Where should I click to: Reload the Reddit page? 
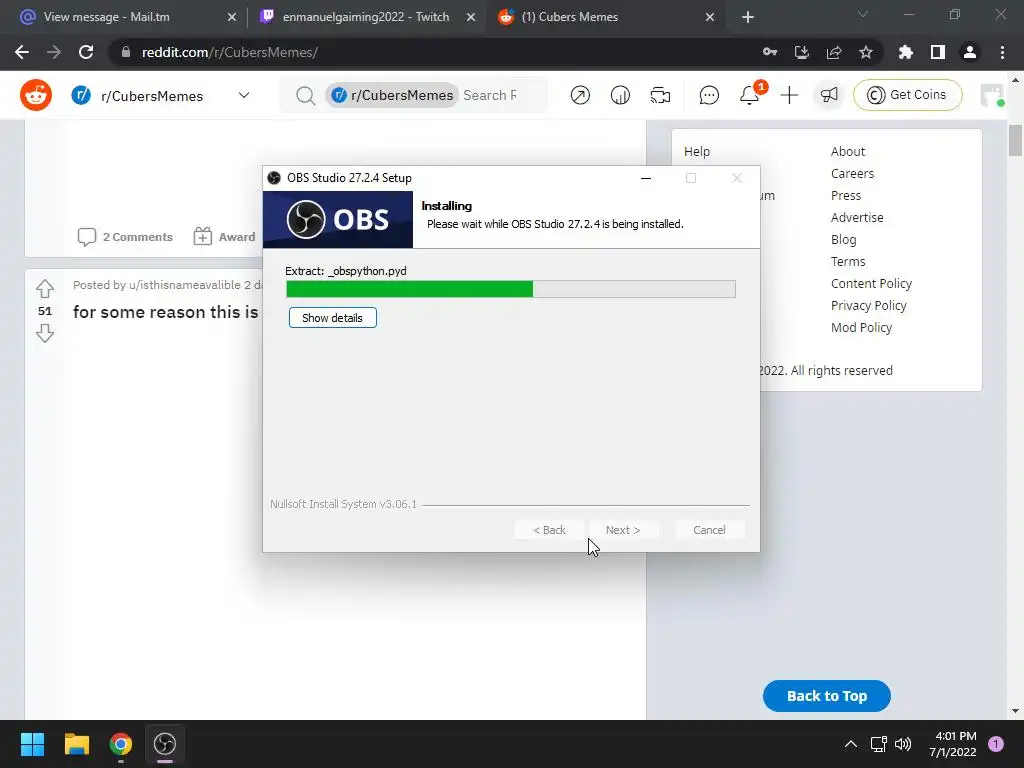pos(86,52)
